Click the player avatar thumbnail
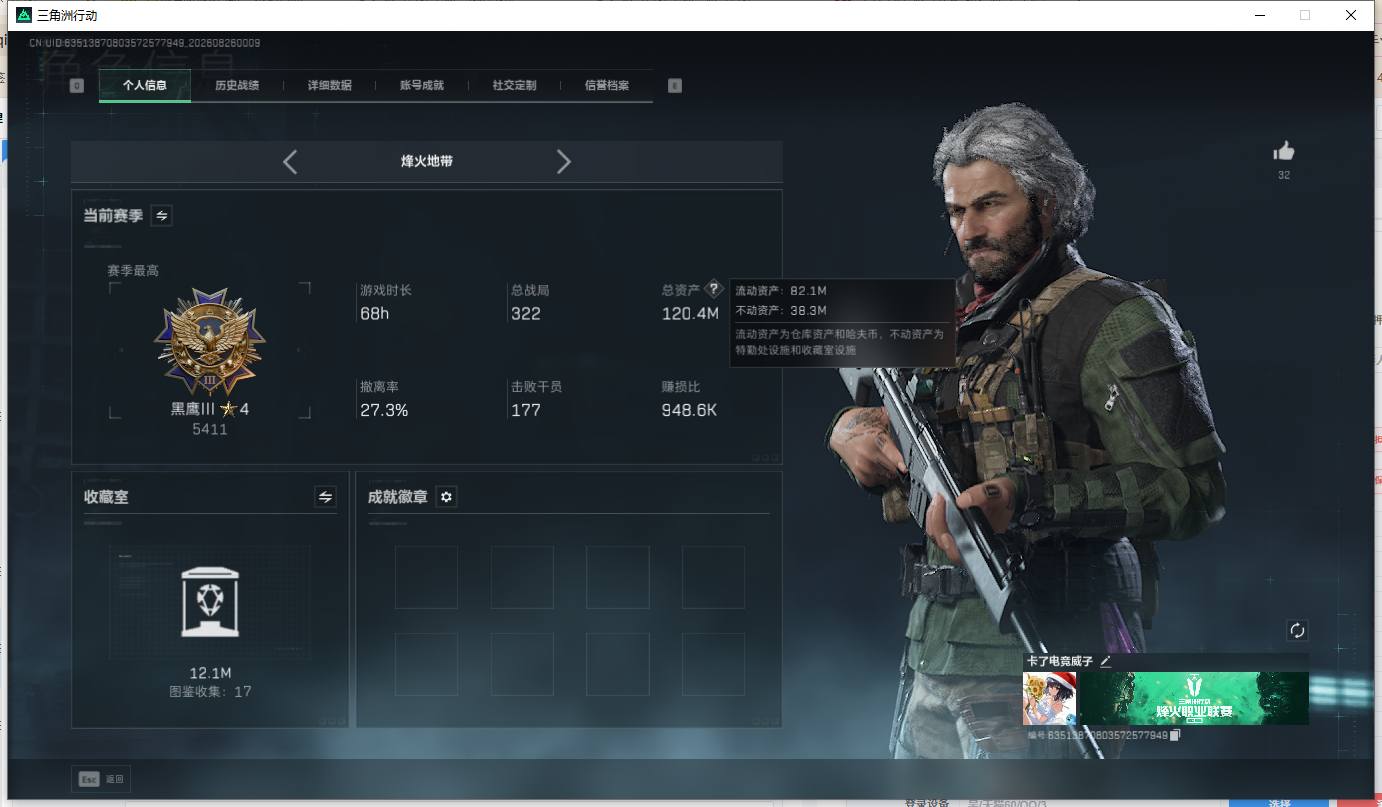The image size is (1382, 807). [x=1049, y=698]
